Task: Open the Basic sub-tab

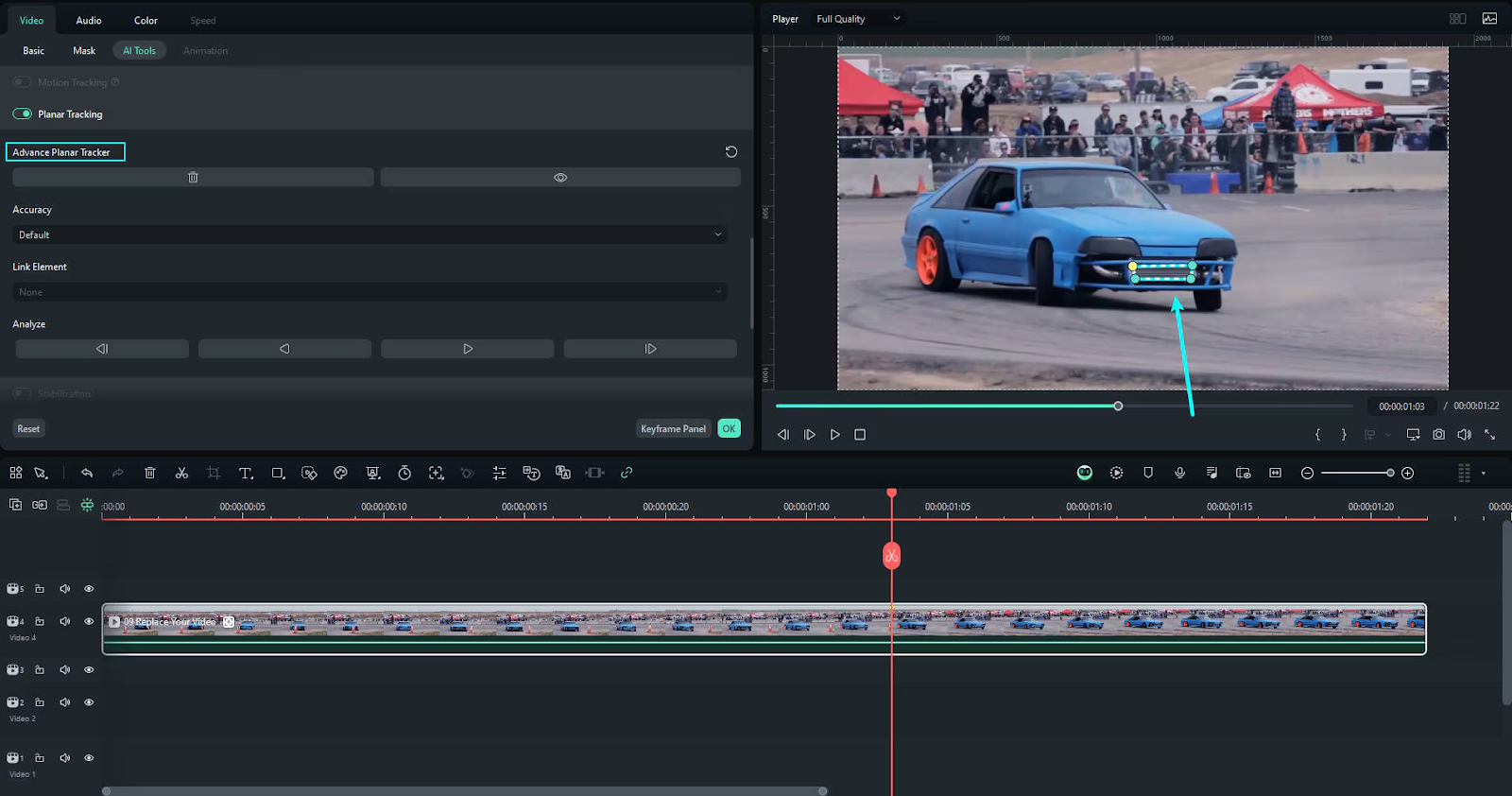Action: point(34,51)
